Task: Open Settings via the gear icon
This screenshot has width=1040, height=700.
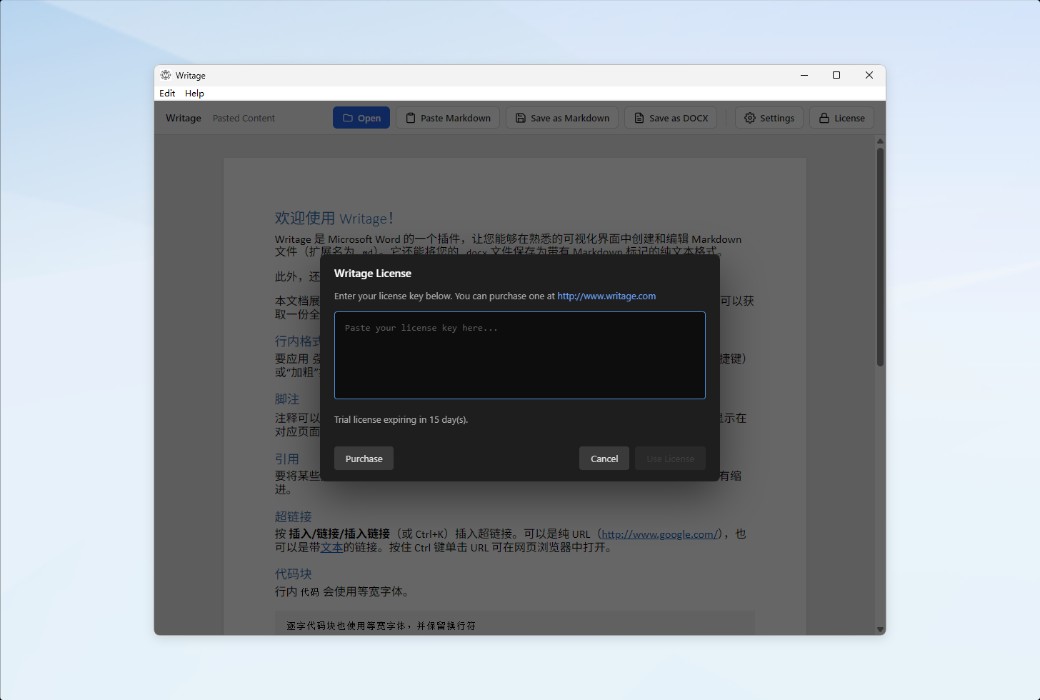Action: pyautogui.click(x=749, y=117)
